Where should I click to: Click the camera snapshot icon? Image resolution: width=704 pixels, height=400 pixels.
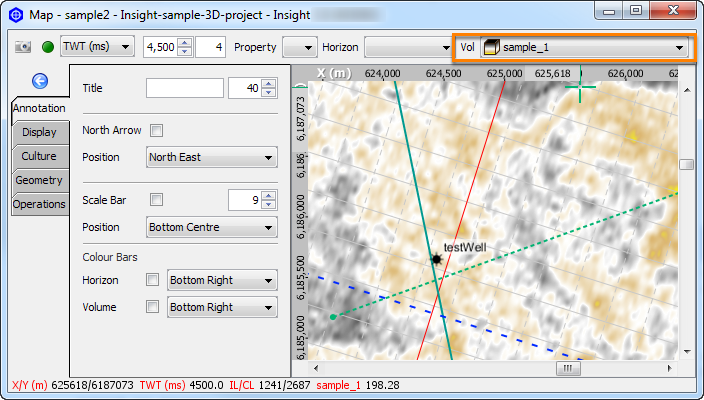[x=23, y=47]
